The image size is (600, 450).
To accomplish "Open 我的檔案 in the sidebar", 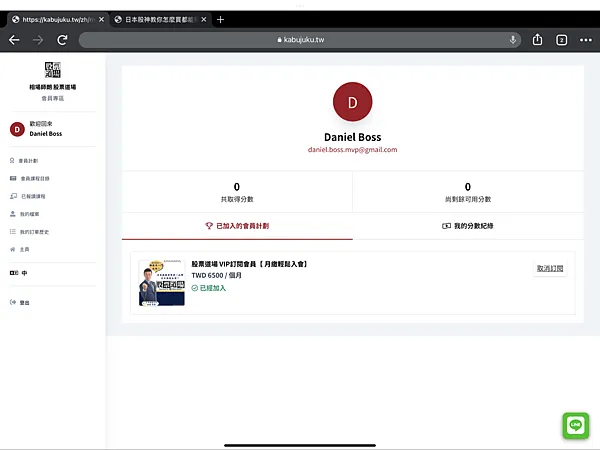I will coord(24,214).
